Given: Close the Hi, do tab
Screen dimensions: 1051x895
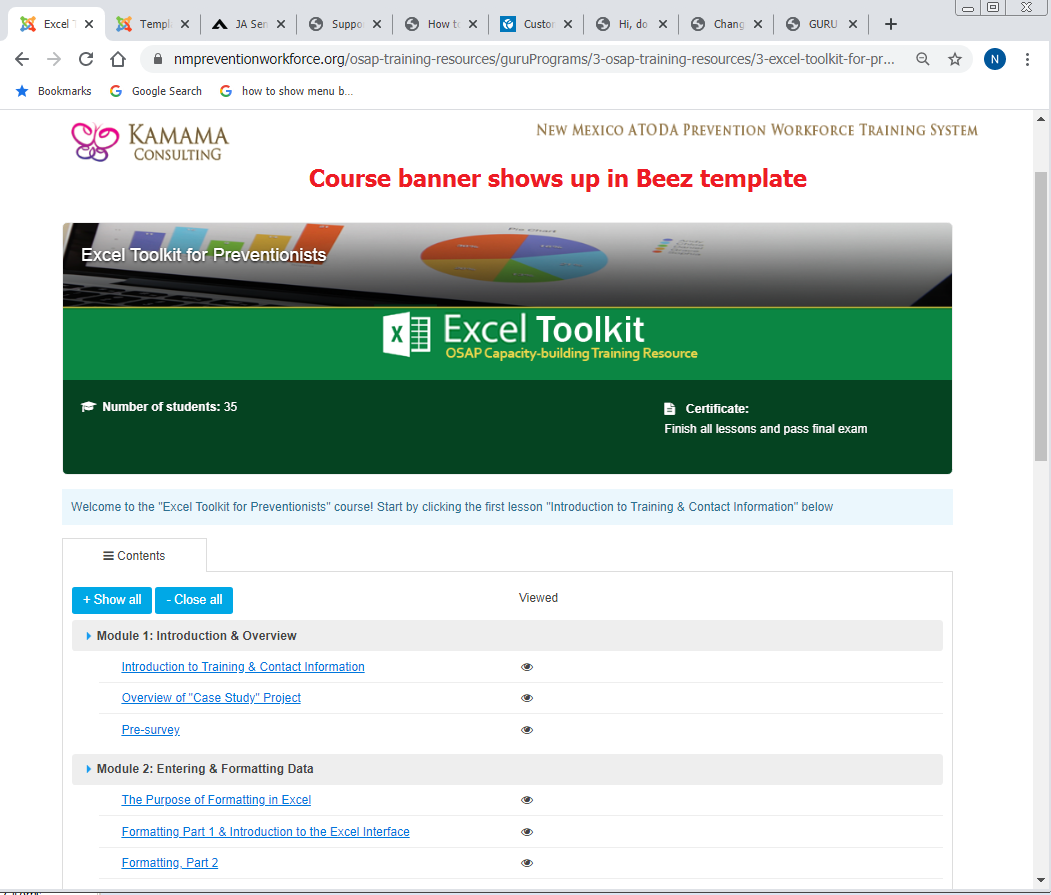Looking at the screenshot, I should (662, 24).
